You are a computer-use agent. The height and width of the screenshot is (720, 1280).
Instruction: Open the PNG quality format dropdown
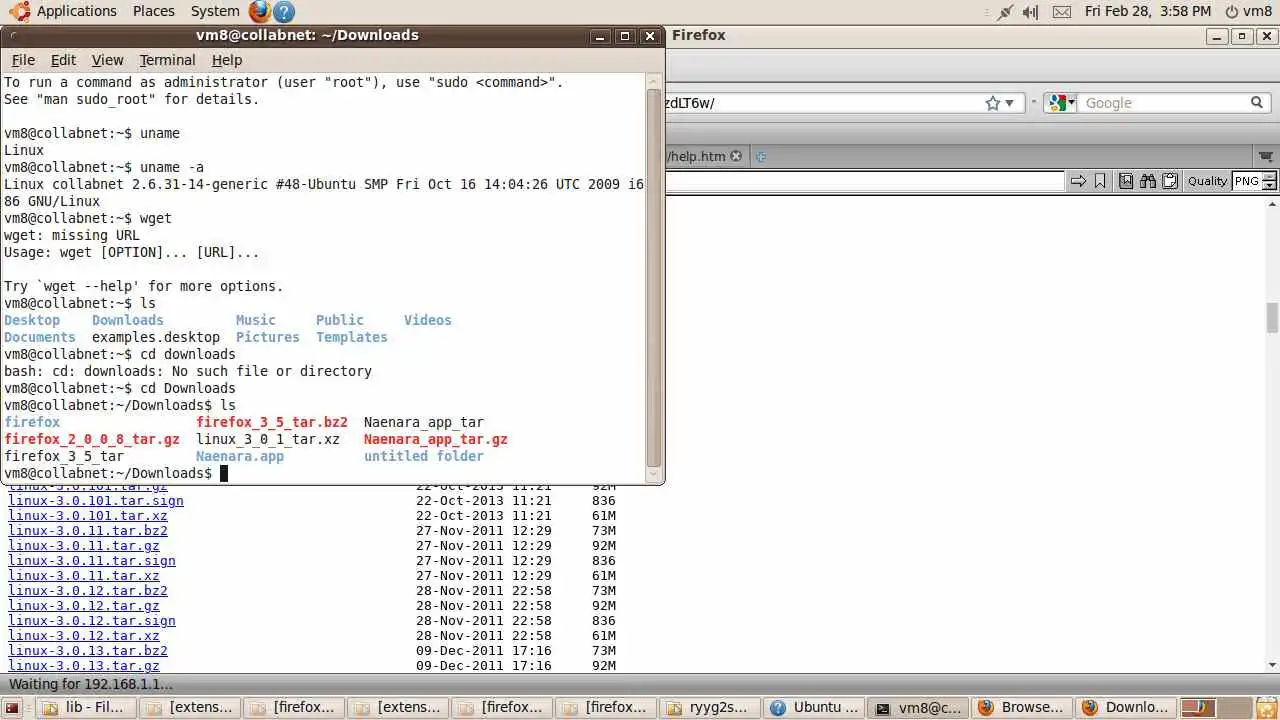[x=1255, y=181]
